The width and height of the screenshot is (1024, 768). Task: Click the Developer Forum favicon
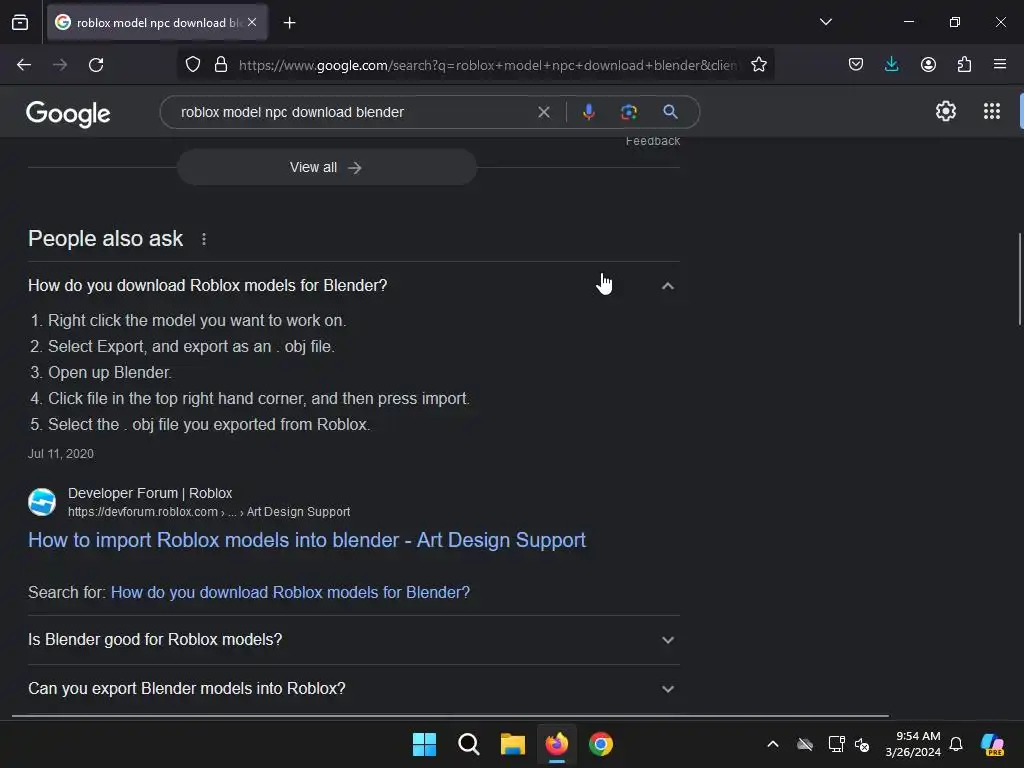42,502
